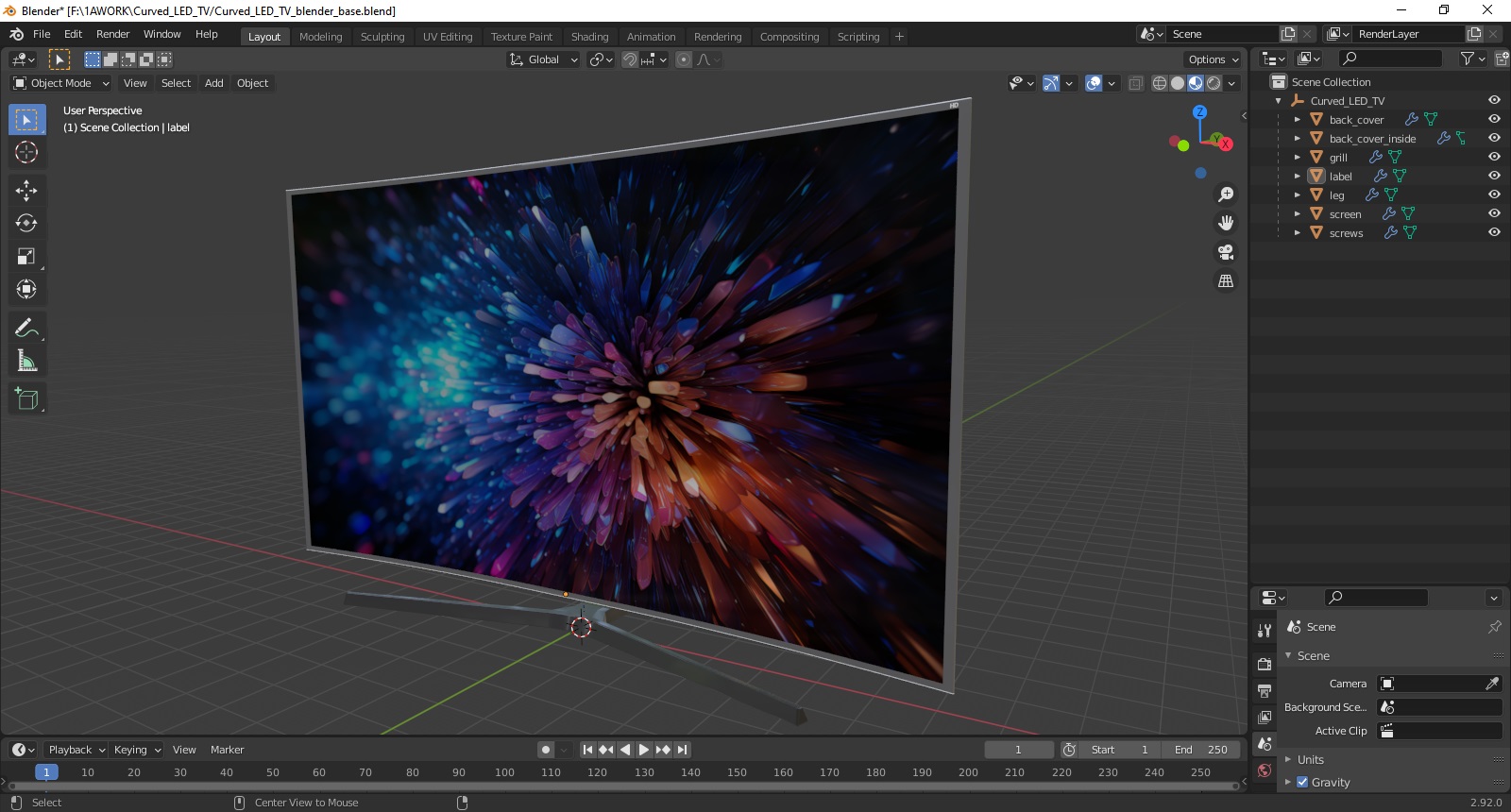The height and width of the screenshot is (812, 1511).
Task: Expand the back_cover tree item
Action: [1298, 120]
